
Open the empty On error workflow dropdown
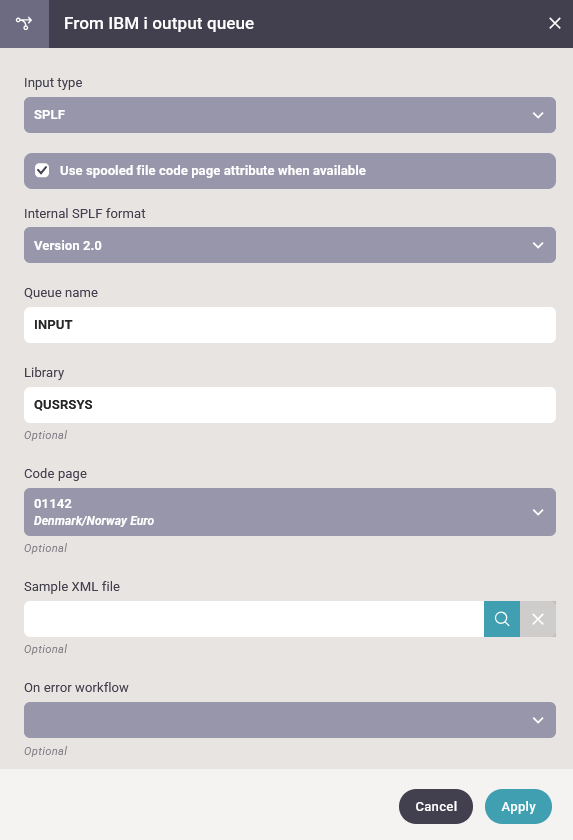pos(290,720)
